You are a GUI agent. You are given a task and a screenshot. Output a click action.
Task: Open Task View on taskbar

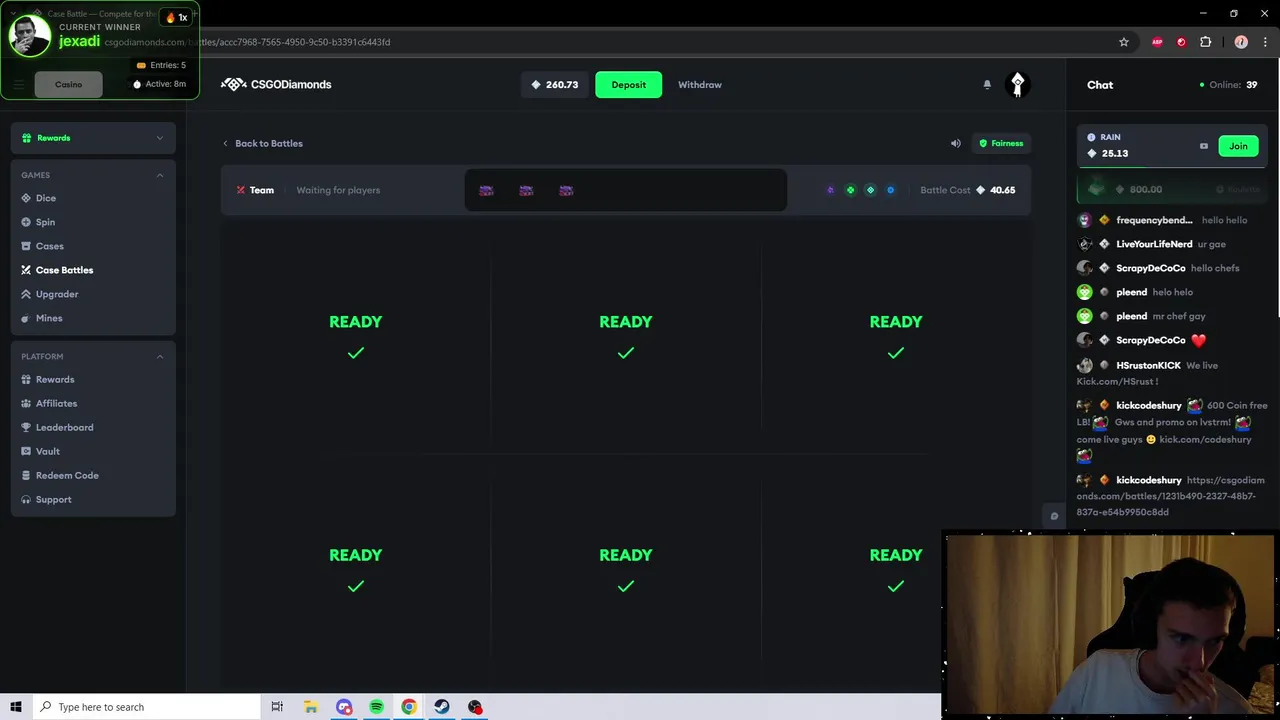click(277, 707)
